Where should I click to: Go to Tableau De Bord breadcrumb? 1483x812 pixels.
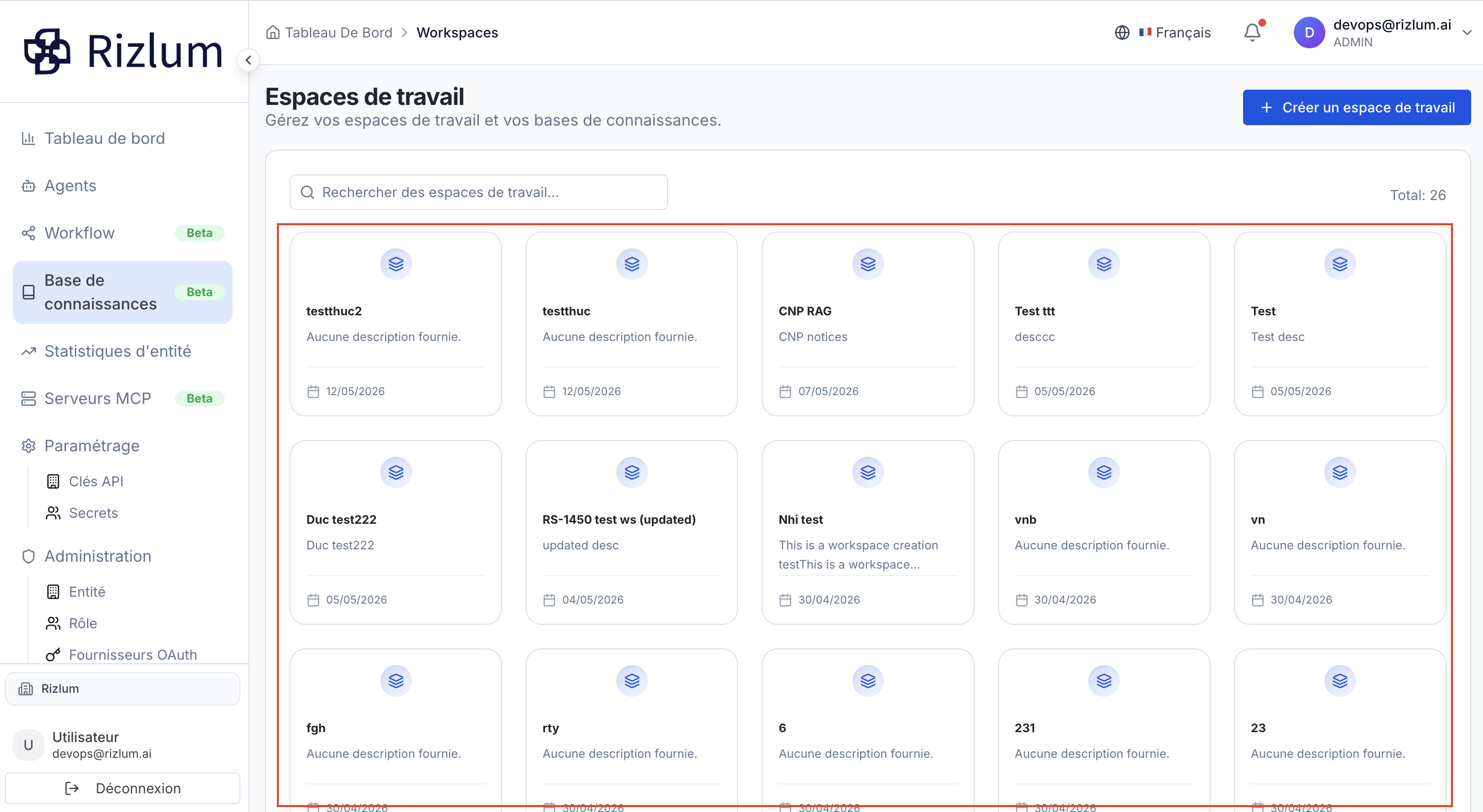pos(338,33)
